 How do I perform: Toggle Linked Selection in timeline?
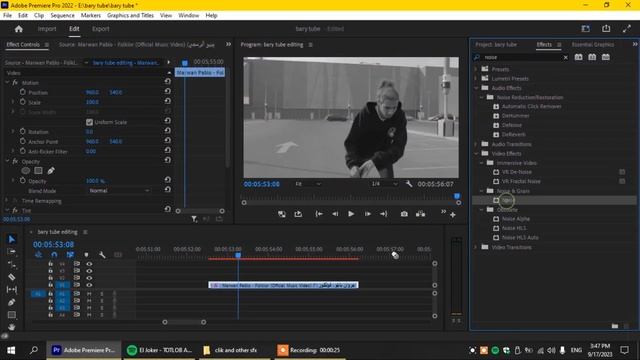pyautogui.click(x=70, y=255)
